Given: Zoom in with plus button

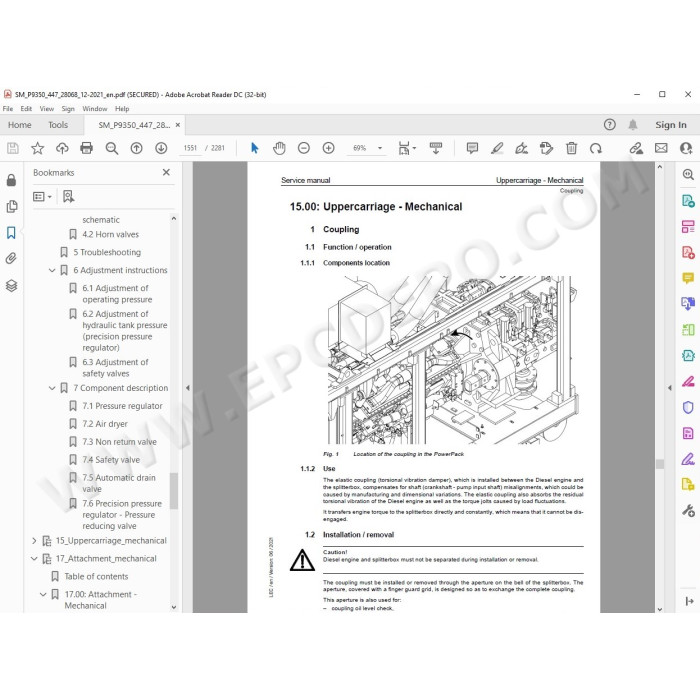Looking at the screenshot, I should coord(329,148).
